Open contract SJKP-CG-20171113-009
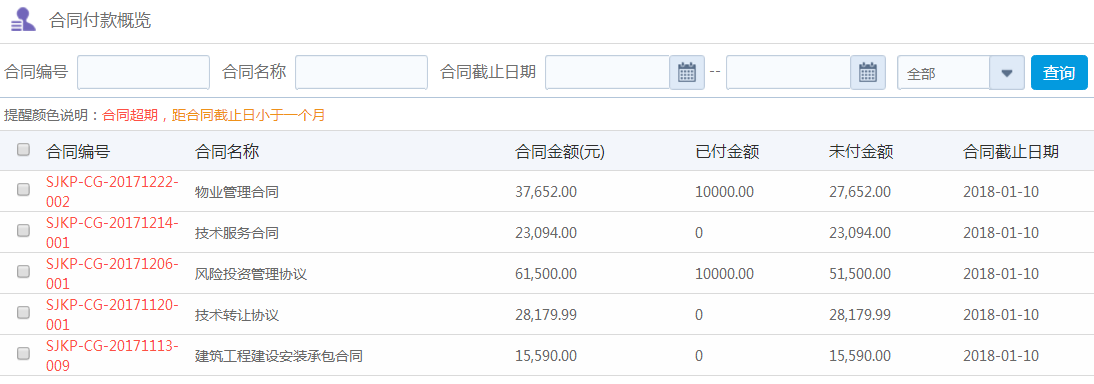 [x=112, y=356]
